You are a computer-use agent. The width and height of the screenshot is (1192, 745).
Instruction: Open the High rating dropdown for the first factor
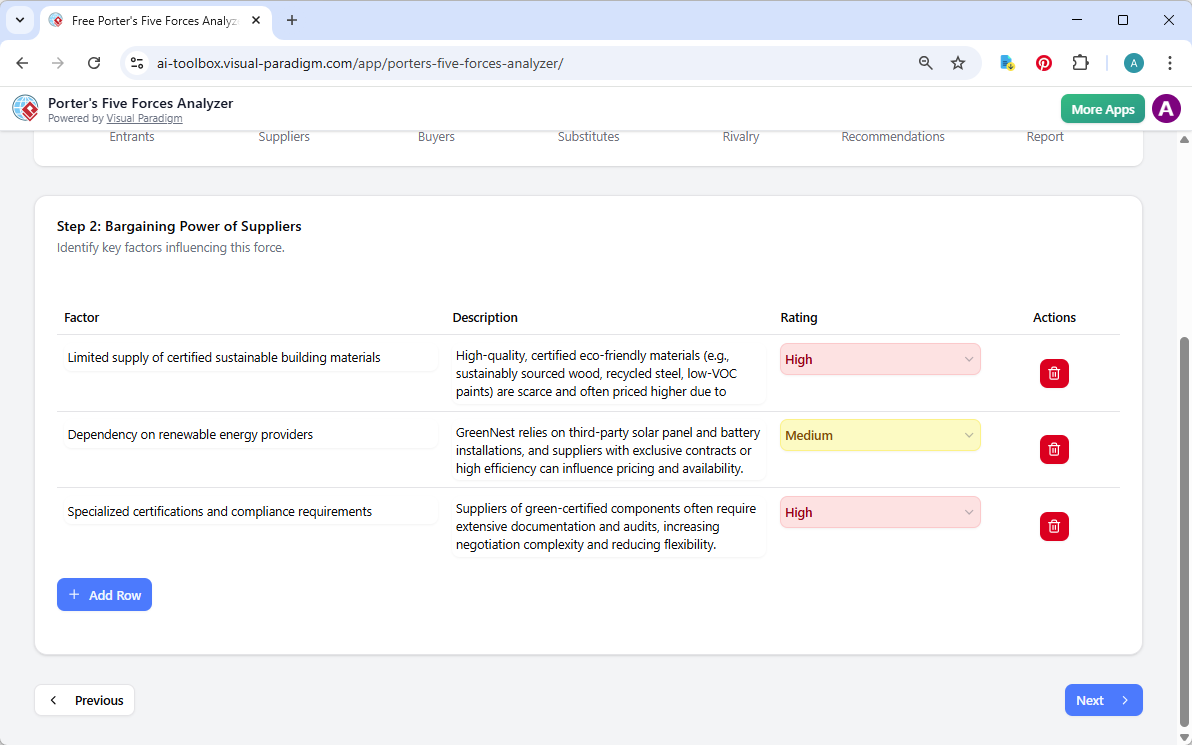click(x=880, y=359)
